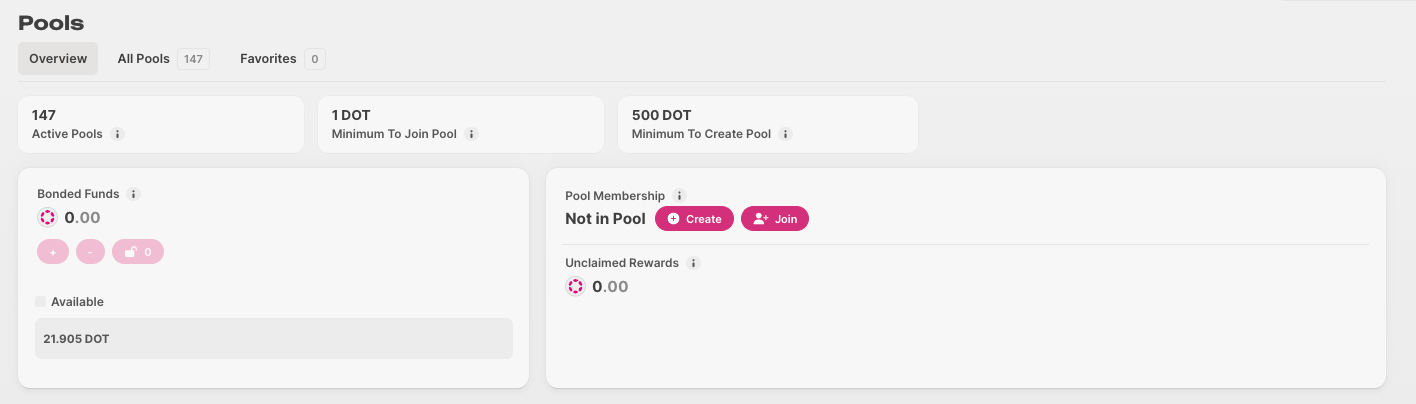This screenshot has height=404, width=1416.
Task: Open the Pool Membership info icon
Action: click(680, 196)
